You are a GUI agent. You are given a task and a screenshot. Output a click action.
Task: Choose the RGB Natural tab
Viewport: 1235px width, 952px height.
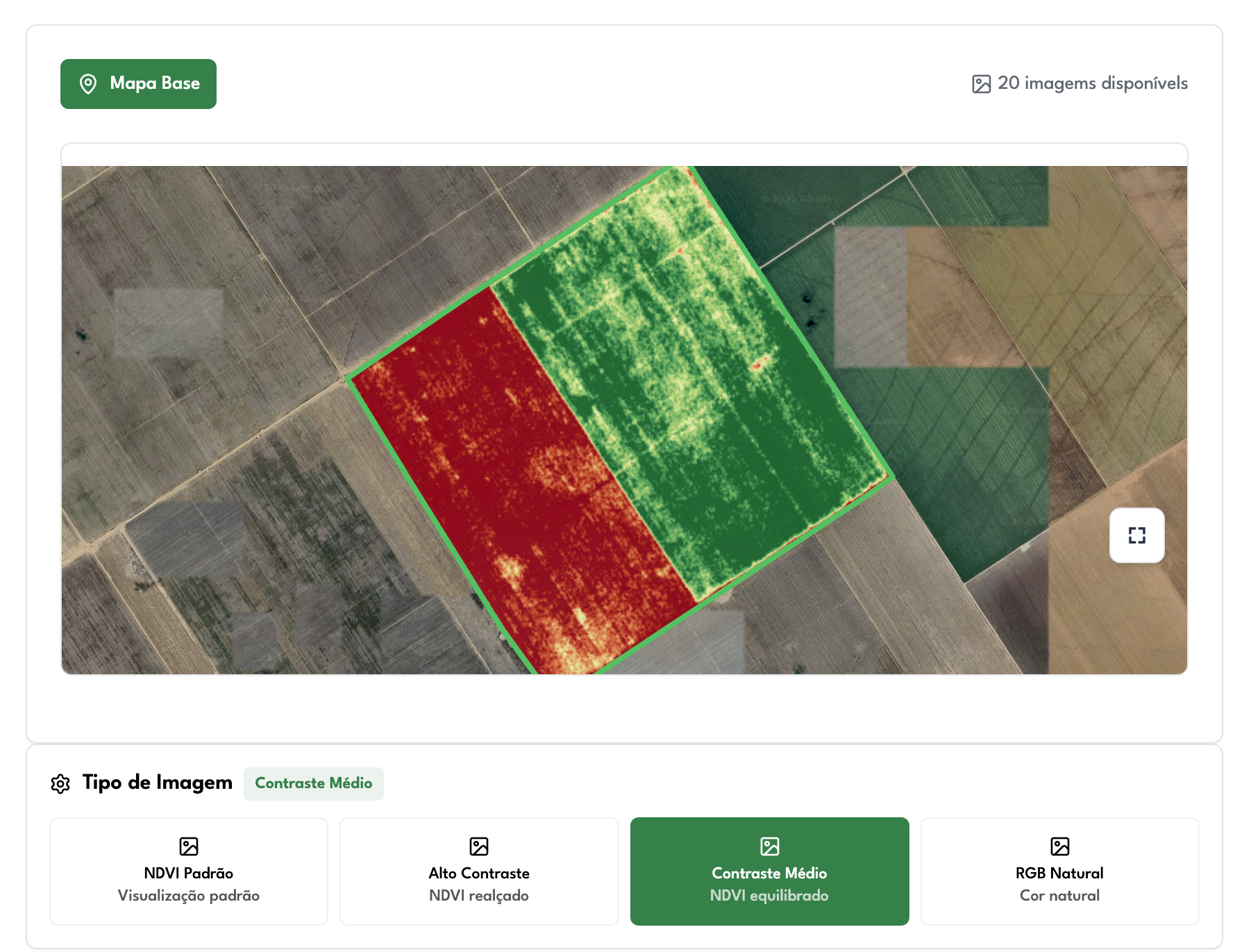[1059, 873]
